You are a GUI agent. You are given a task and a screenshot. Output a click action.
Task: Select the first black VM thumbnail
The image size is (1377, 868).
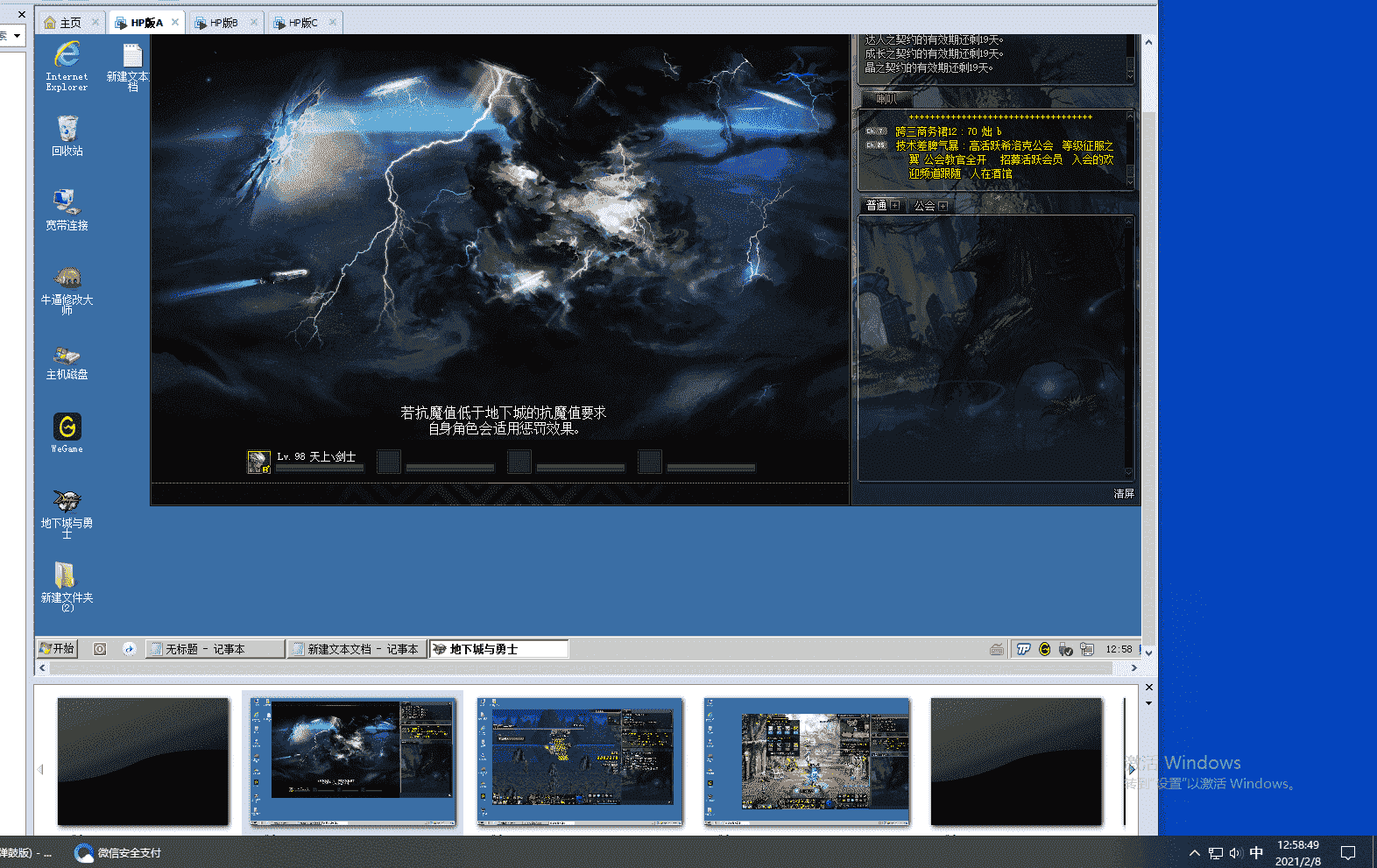pyautogui.click(x=143, y=761)
